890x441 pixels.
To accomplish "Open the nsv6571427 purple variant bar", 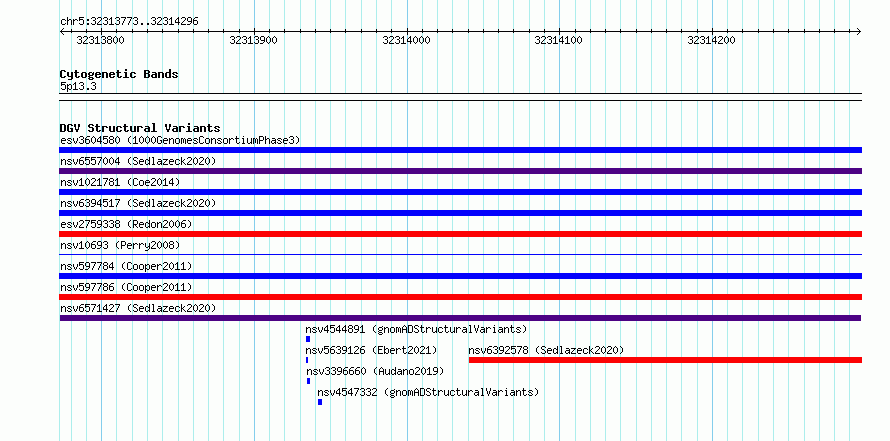I will pos(460,318).
